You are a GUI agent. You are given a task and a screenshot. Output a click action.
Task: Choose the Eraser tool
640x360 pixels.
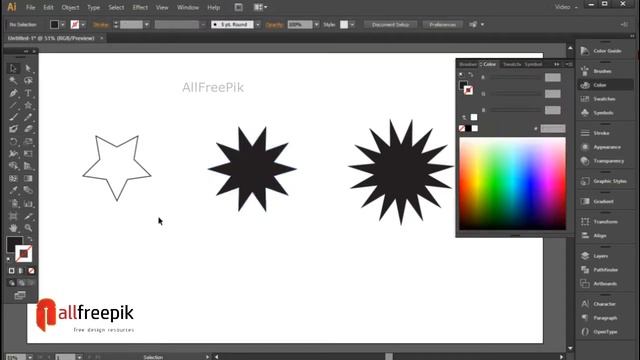(28, 129)
